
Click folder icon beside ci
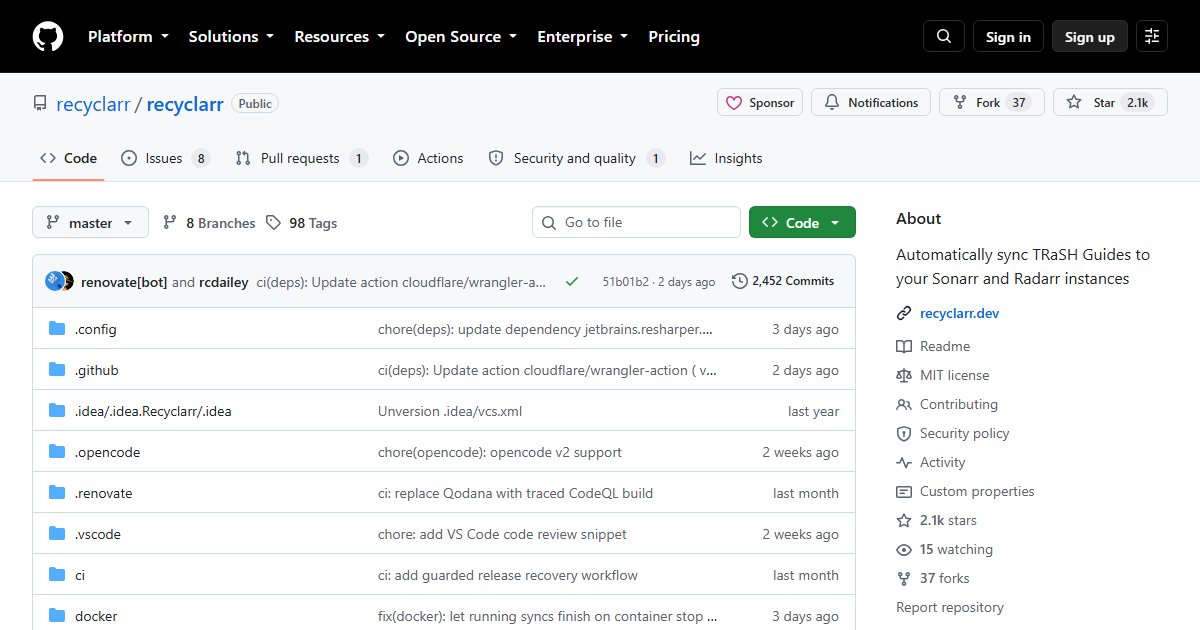point(57,575)
